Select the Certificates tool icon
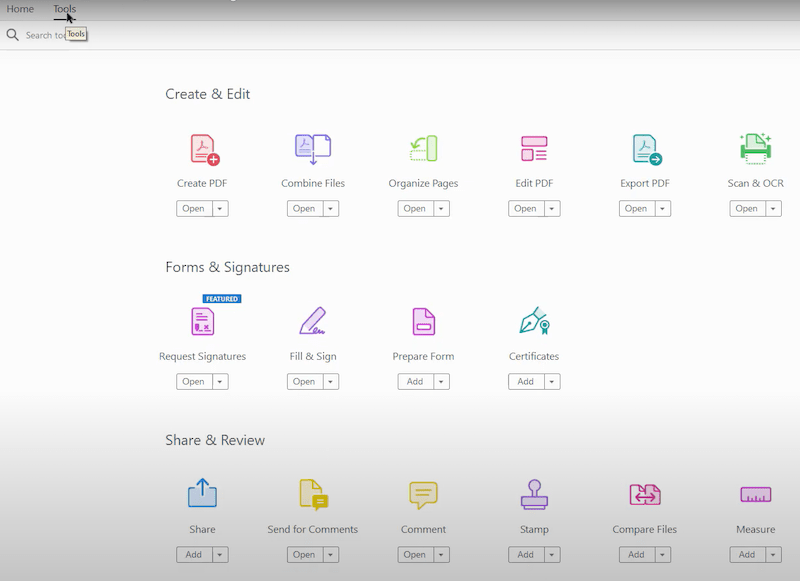This screenshot has height=581, width=800. 534,321
